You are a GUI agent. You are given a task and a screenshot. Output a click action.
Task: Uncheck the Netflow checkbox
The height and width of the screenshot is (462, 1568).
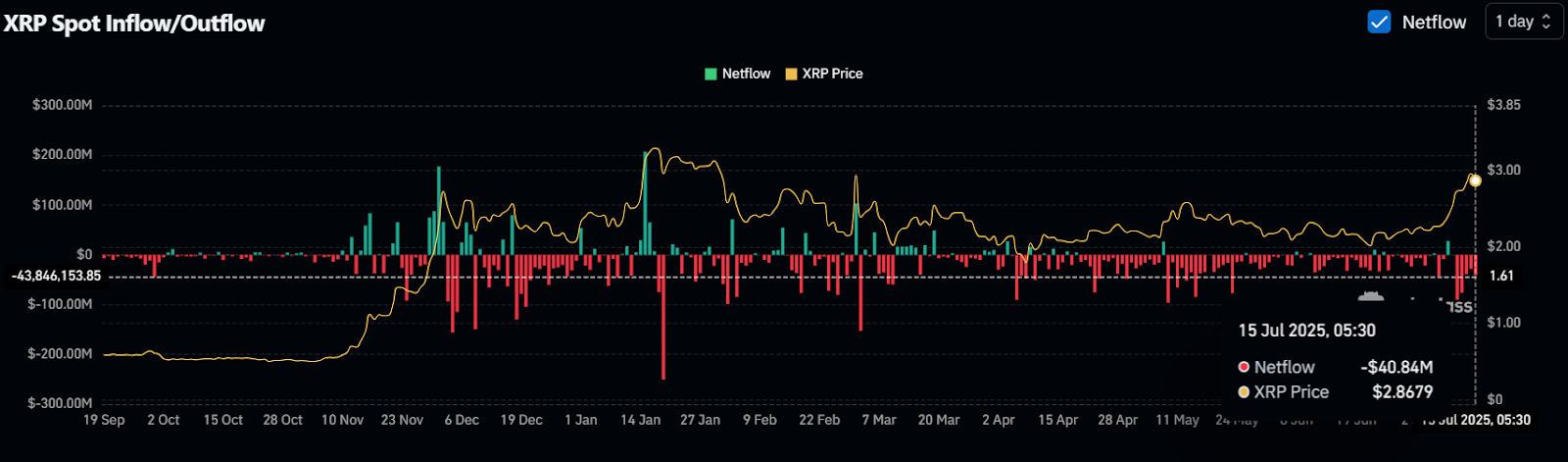coord(1379,22)
